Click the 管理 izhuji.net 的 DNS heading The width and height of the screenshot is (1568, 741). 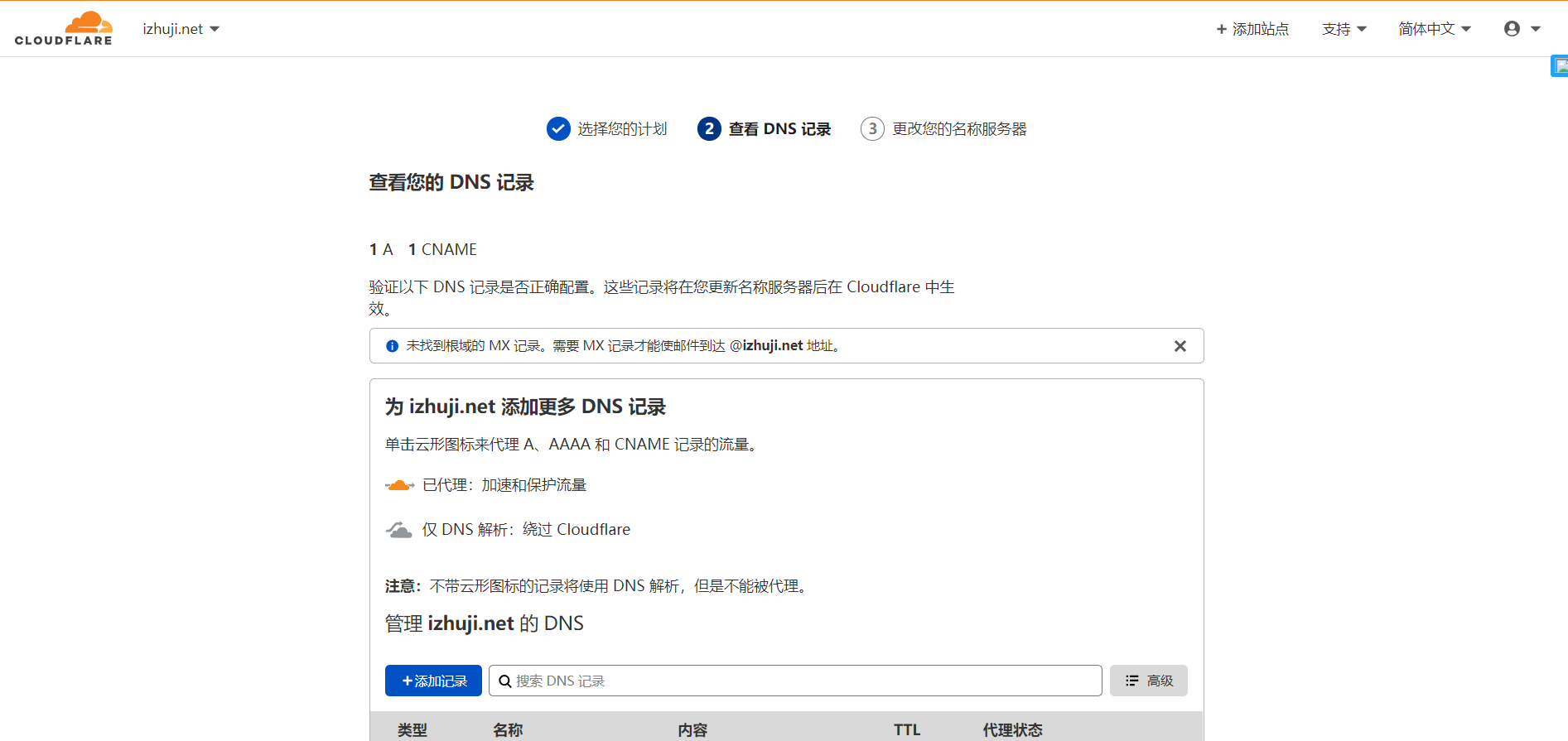(x=485, y=623)
